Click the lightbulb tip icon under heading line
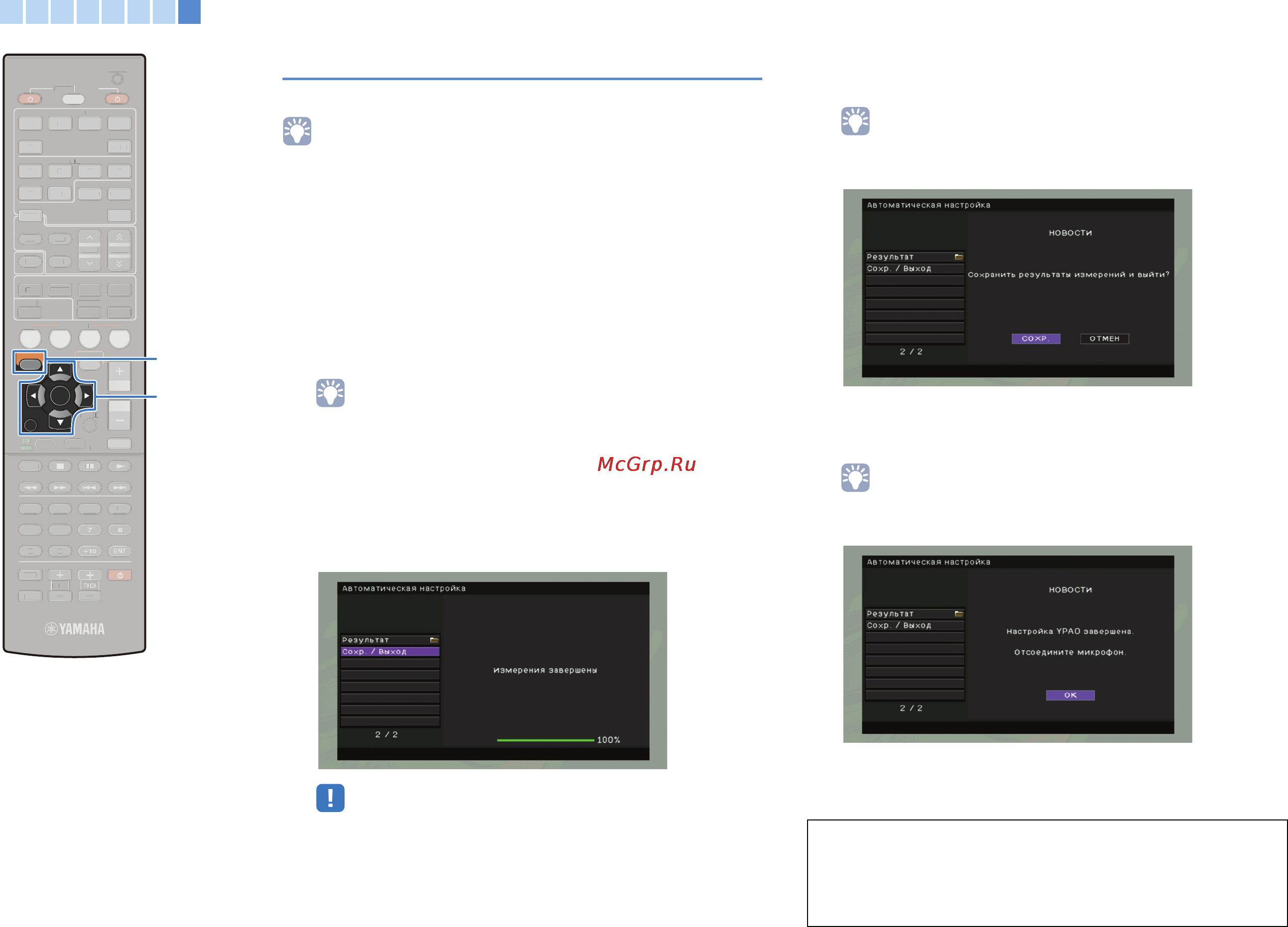The image size is (1288, 927). coord(297,131)
